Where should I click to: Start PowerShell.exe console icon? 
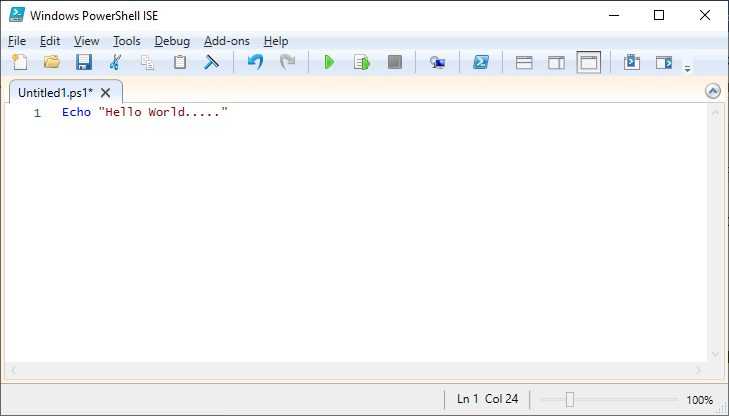[481, 62]
